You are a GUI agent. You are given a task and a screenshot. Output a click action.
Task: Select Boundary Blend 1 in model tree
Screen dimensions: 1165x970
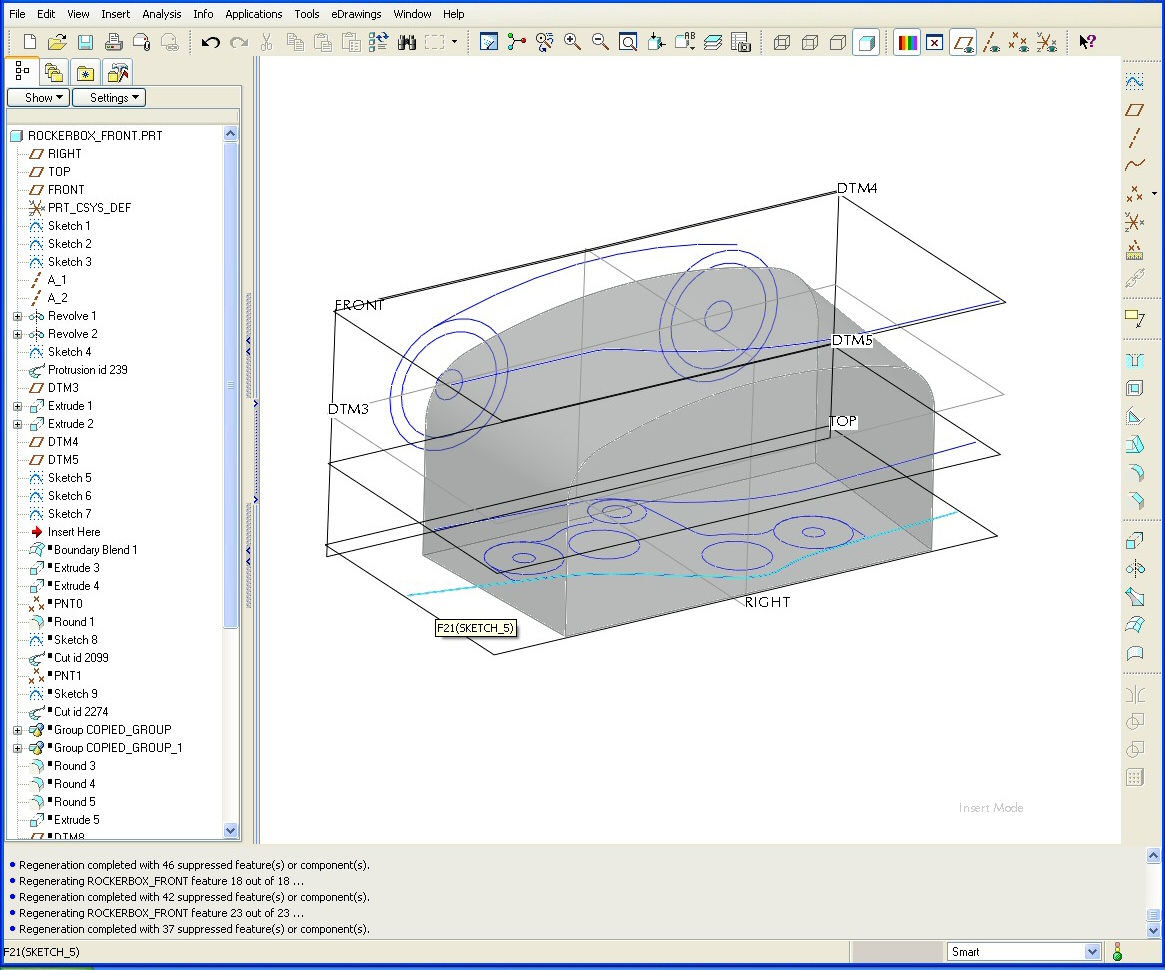pyautogui.click(x=95, y=550)
